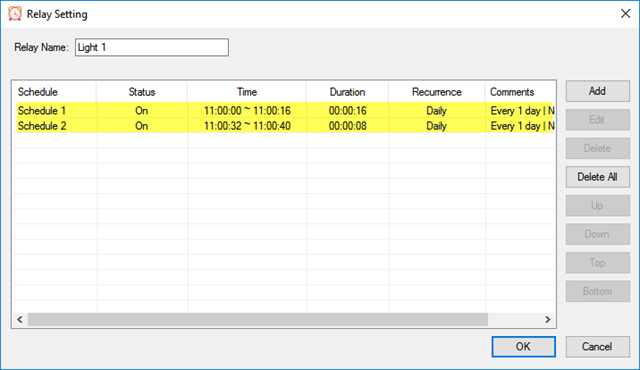Click the Recurrence column header
Image resolution: width=640 pixels, height=370 pixels.
[437, 92]
